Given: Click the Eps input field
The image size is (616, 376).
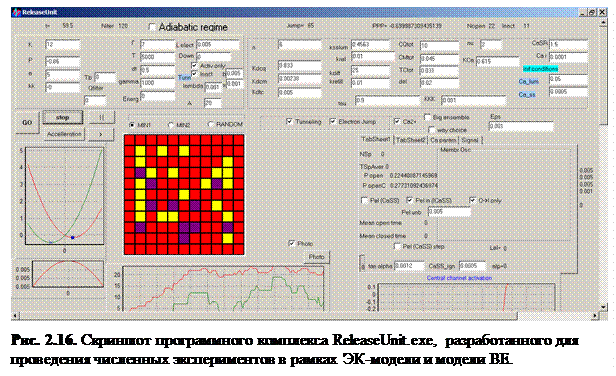Looking at the screenshot, I should [521, 126].
